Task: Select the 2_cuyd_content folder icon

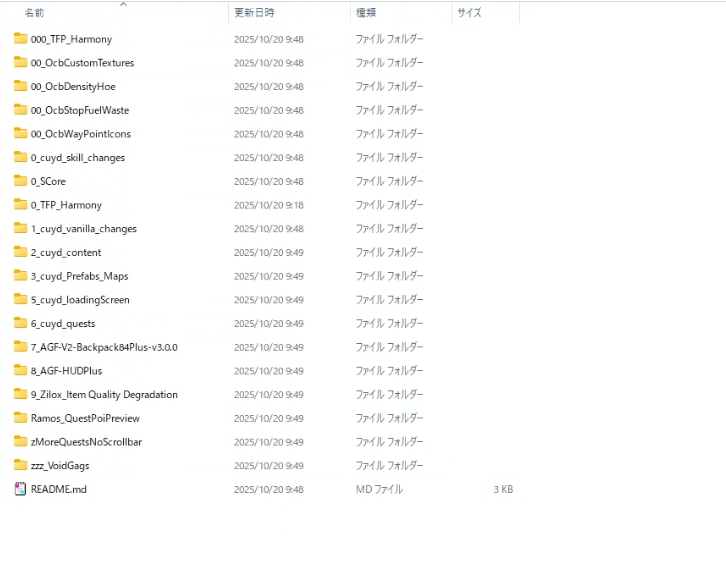Action: pyautogui.click(x=20, y=253)
